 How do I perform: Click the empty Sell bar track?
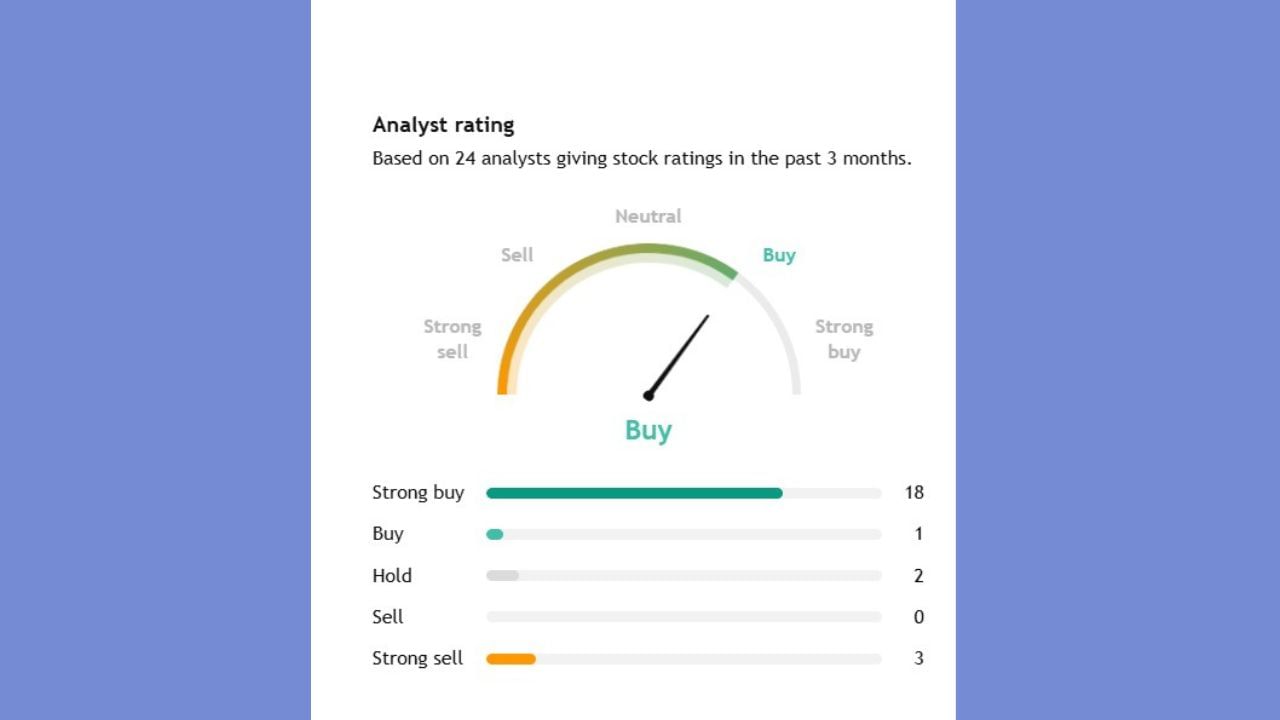(684, 617)
